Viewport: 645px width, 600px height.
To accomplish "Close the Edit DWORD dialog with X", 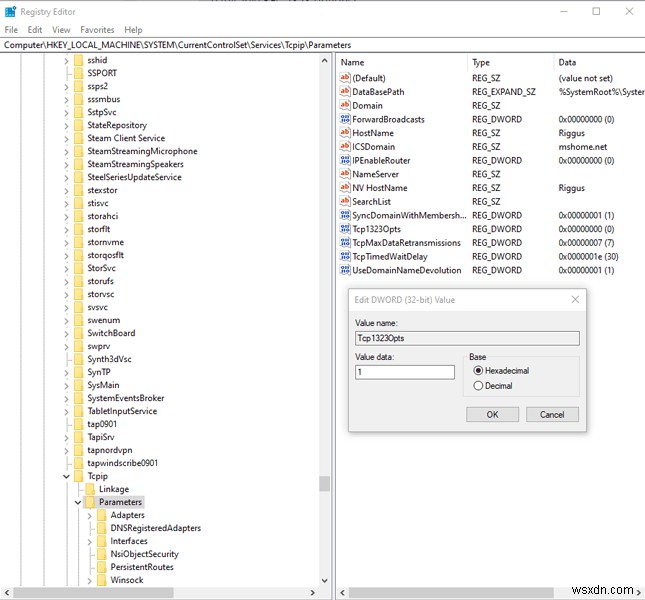I will 575,299.
